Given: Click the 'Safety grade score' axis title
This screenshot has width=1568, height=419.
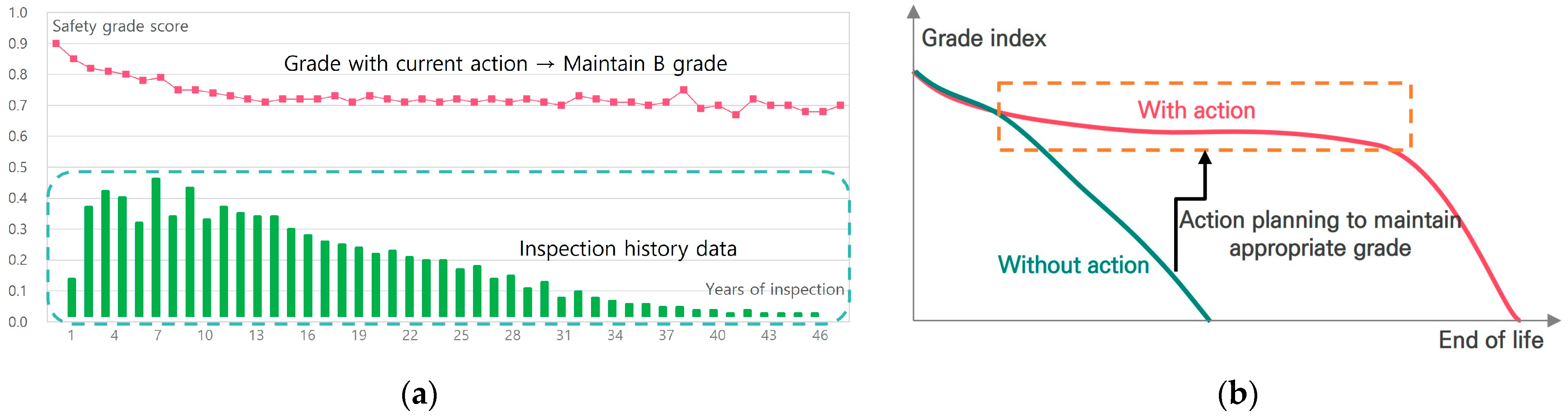Looking at the screenshot, I should click(120, 26).
